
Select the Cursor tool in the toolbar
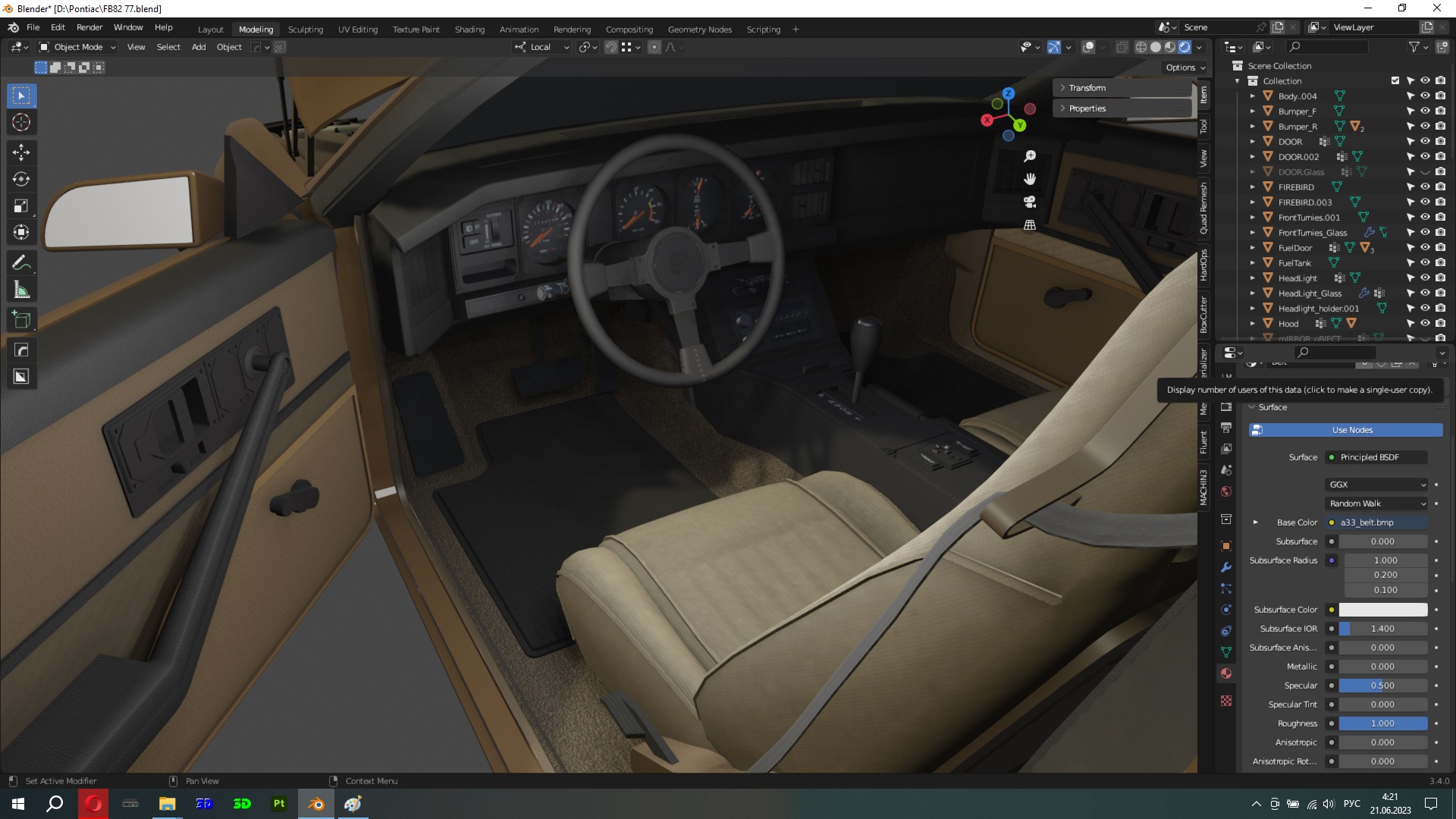[21, 122]
